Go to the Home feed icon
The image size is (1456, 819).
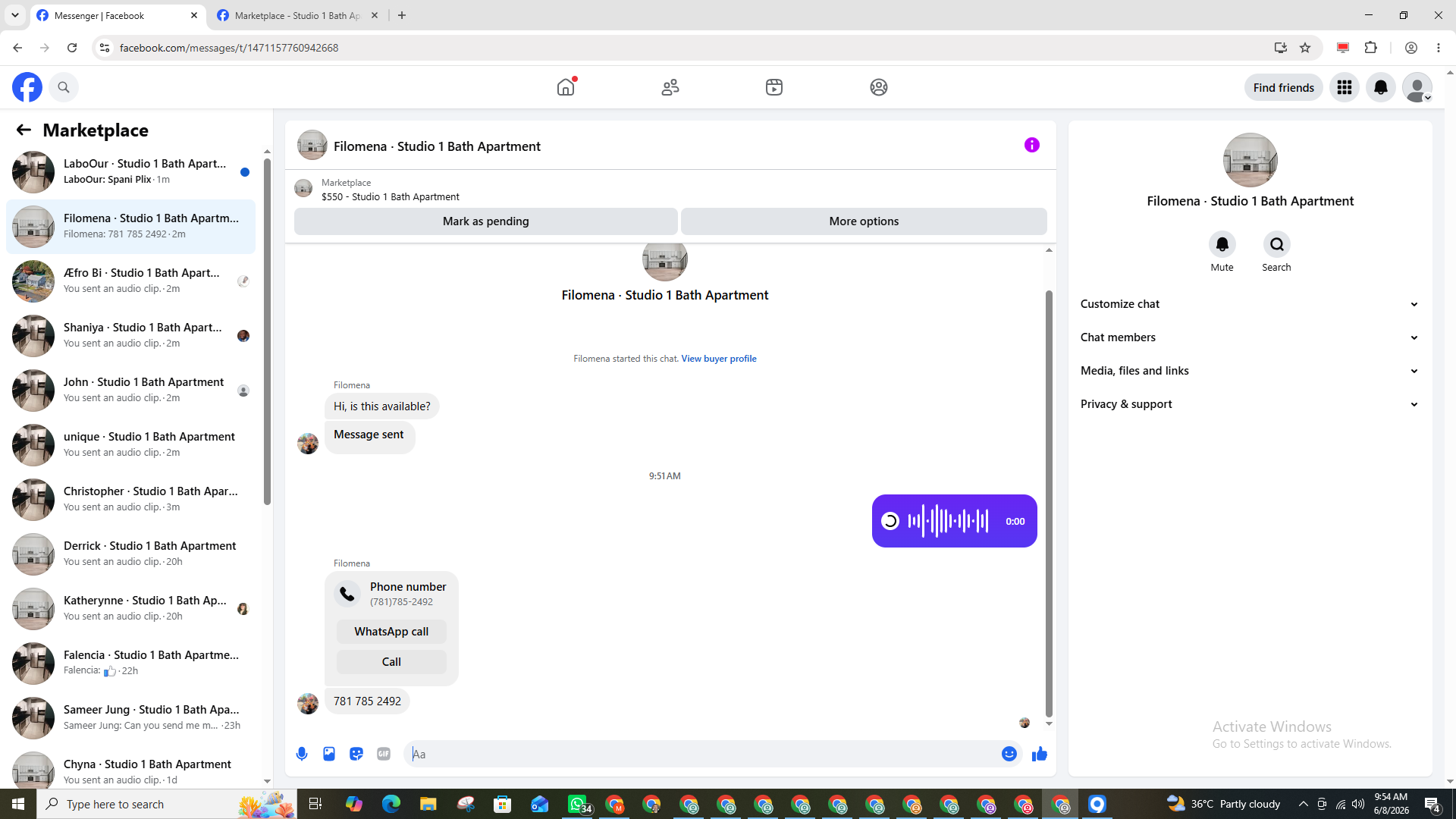[566, 87]
